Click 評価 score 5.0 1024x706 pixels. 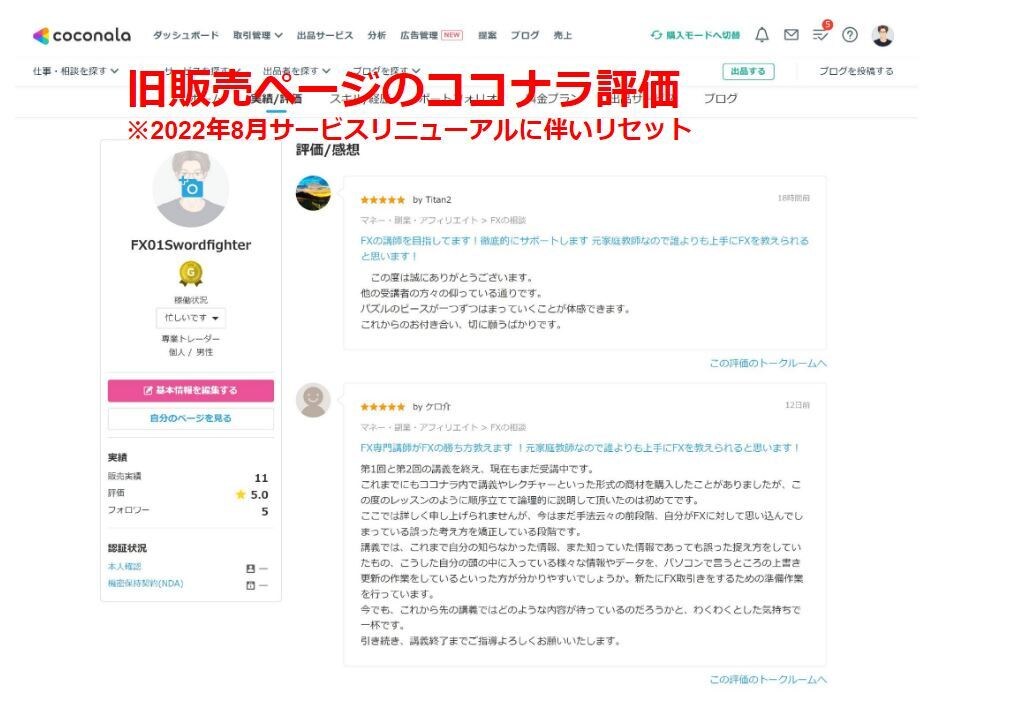pos(259,495)
